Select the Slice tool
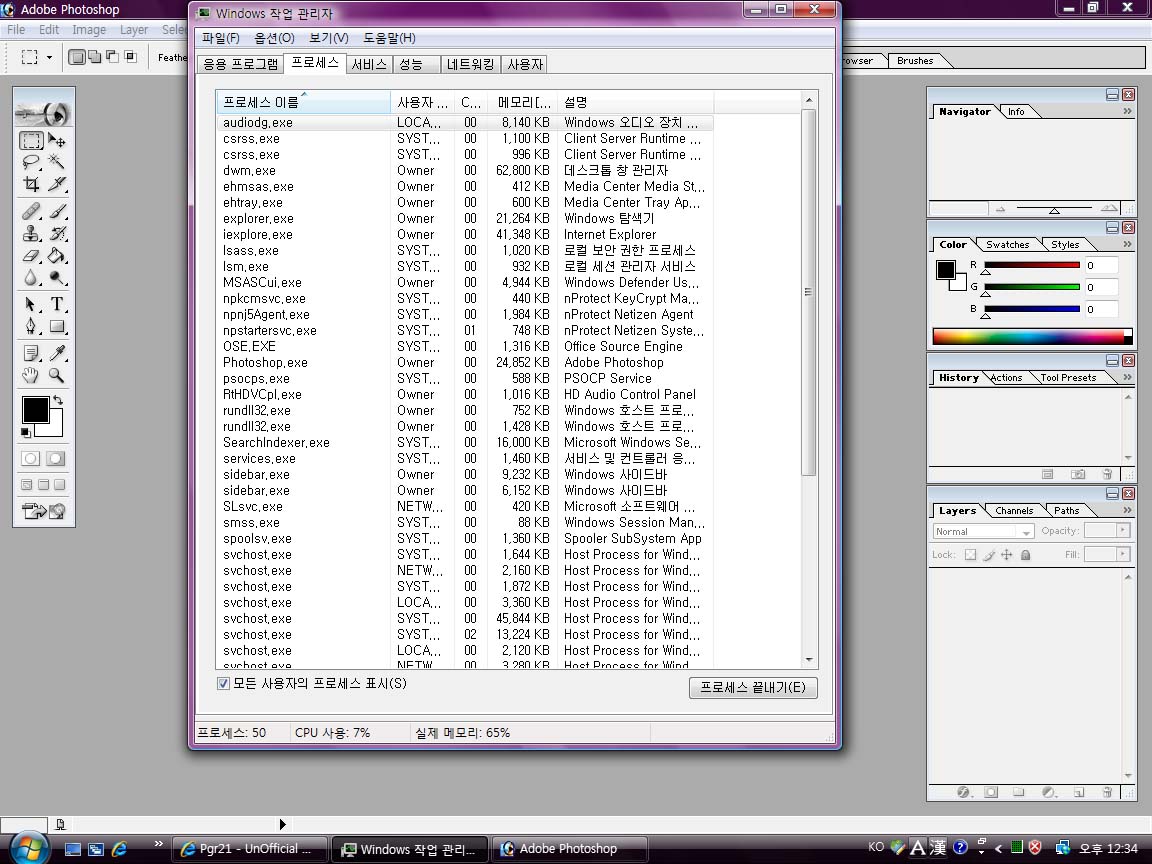 click(x=57, y=184)
